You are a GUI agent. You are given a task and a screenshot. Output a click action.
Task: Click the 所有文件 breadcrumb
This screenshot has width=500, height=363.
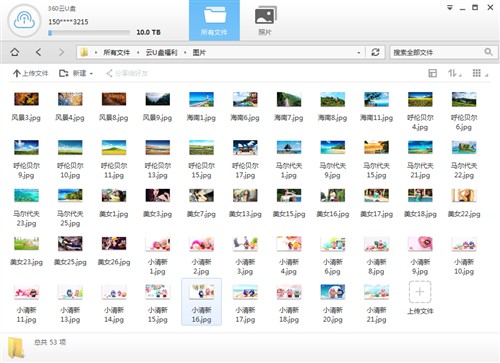[116, 53]
